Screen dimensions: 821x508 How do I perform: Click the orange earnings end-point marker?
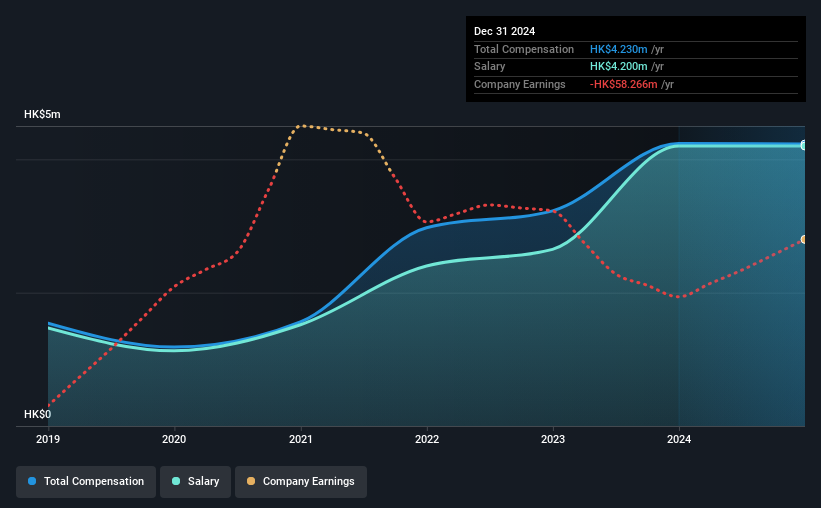point(804,239)
